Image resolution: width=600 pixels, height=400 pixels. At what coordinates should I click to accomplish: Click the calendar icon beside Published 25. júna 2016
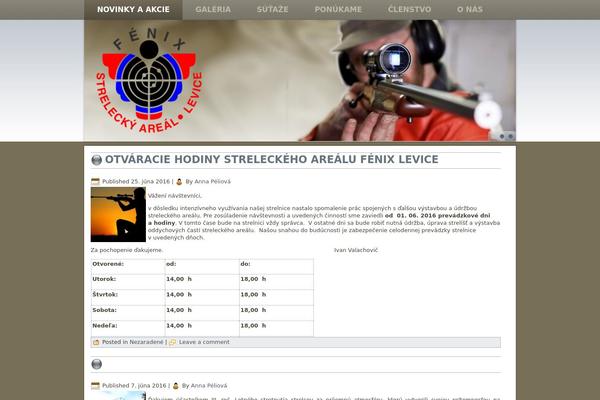pos(95,181)
